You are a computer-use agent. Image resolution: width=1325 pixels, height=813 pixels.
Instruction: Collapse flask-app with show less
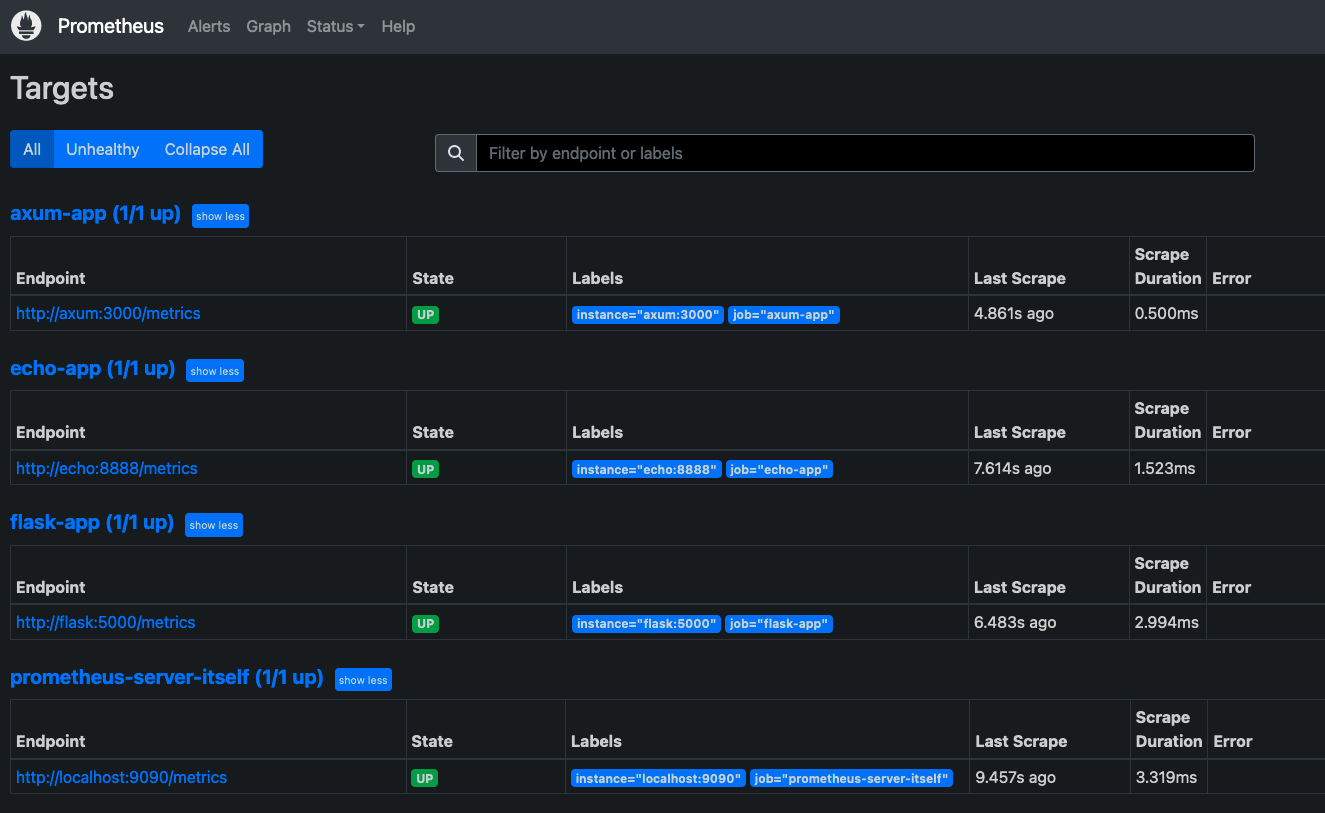[214, 525]
